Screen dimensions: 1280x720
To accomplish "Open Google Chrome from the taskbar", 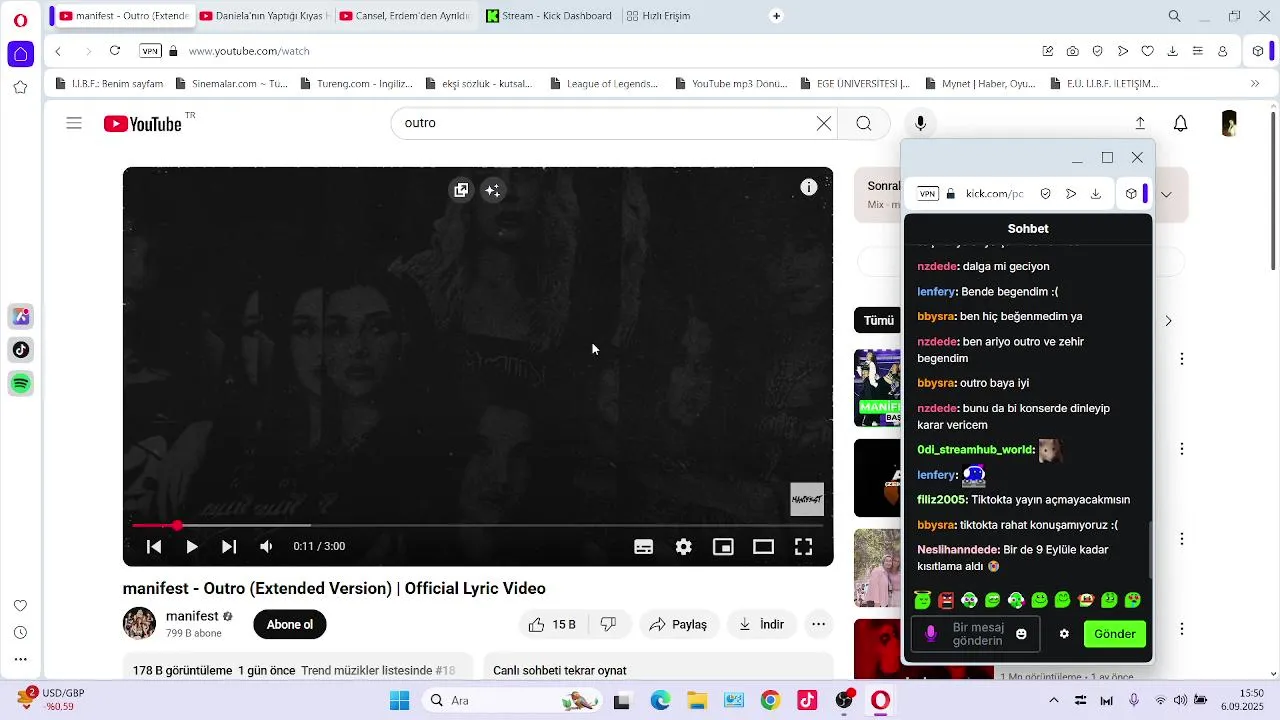I will tap(770, 701).
